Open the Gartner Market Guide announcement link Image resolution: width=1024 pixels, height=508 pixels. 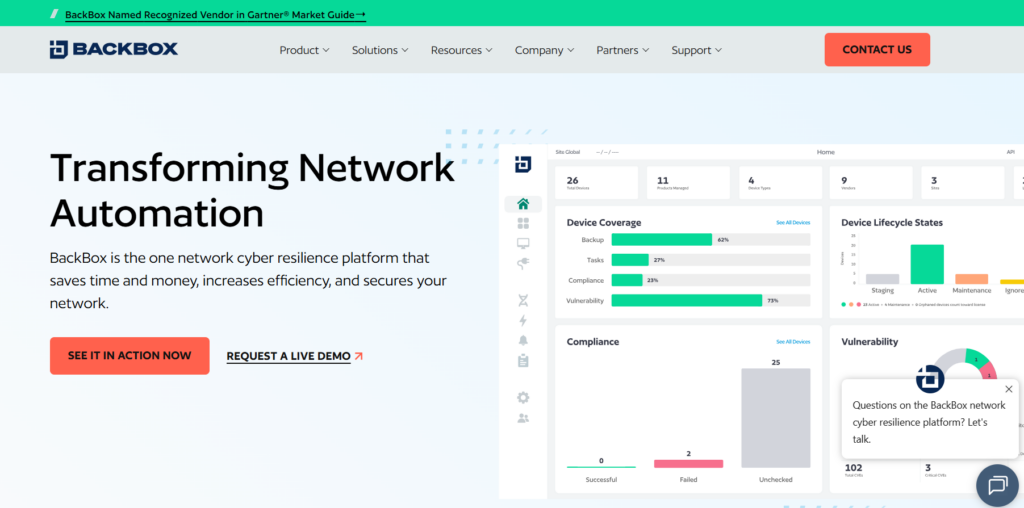(x=216, y=14)
